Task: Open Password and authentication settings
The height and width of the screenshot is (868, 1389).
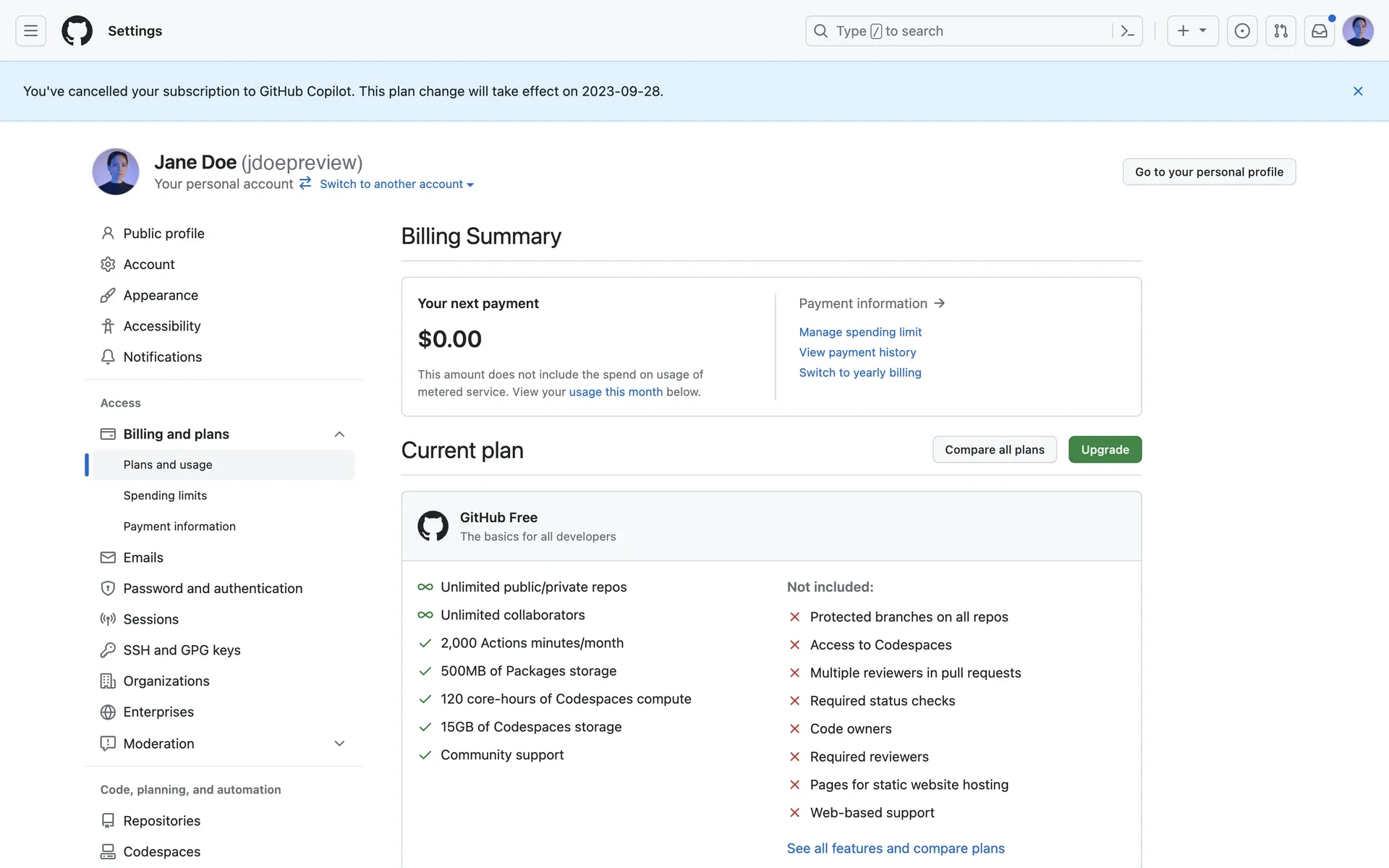Action: 224,589
